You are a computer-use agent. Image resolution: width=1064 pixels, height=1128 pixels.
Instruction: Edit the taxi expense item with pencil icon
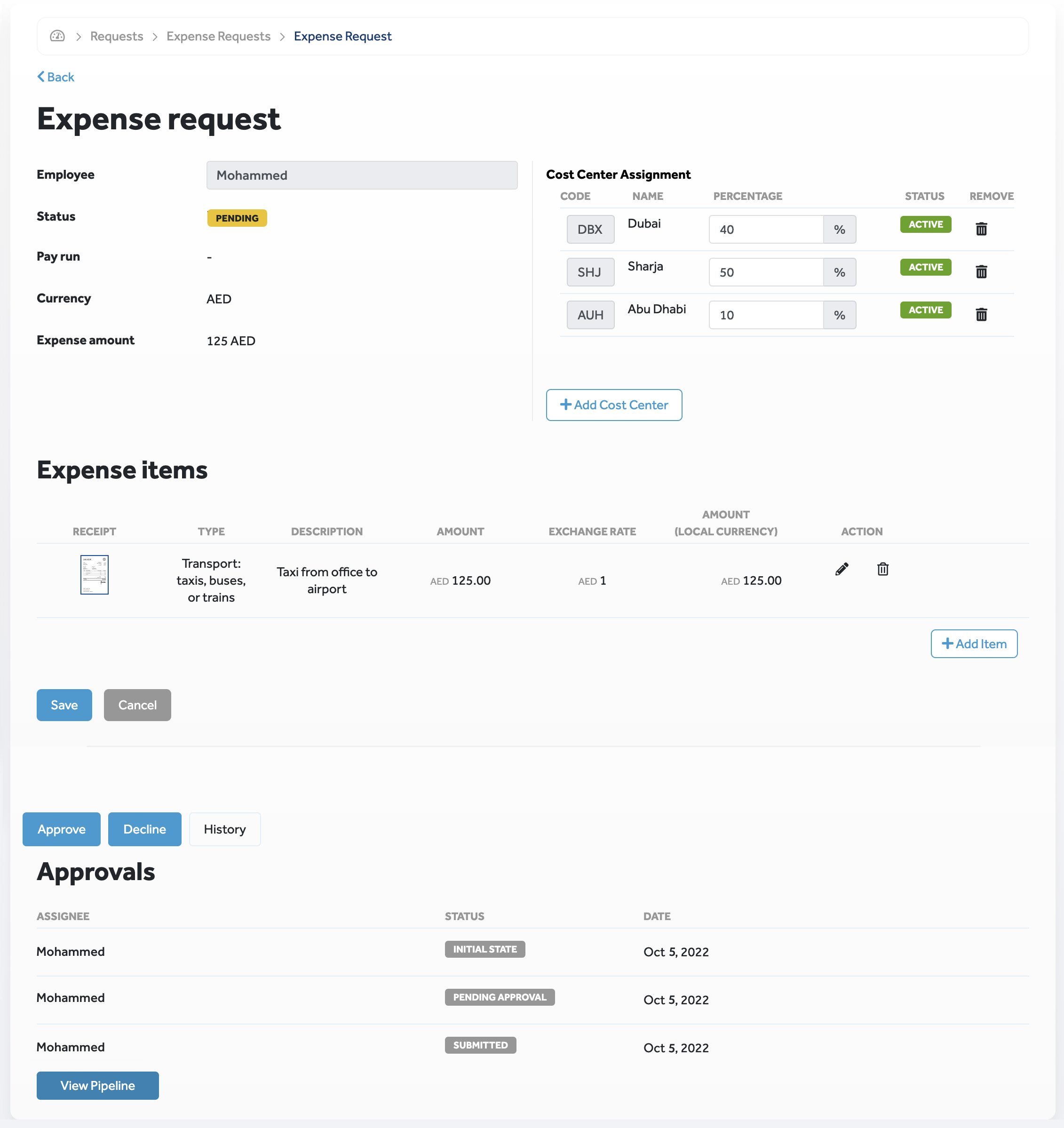[x=842, y=569]
